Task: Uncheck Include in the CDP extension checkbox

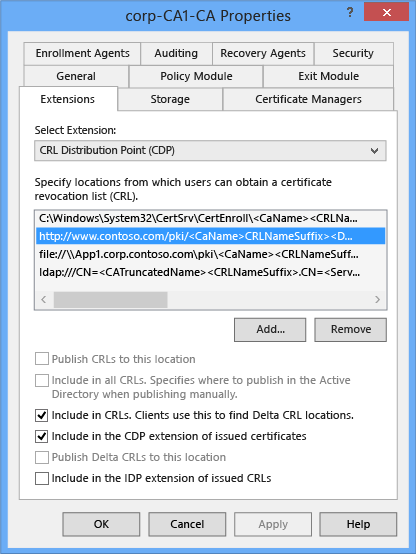Action: (42, 436)
